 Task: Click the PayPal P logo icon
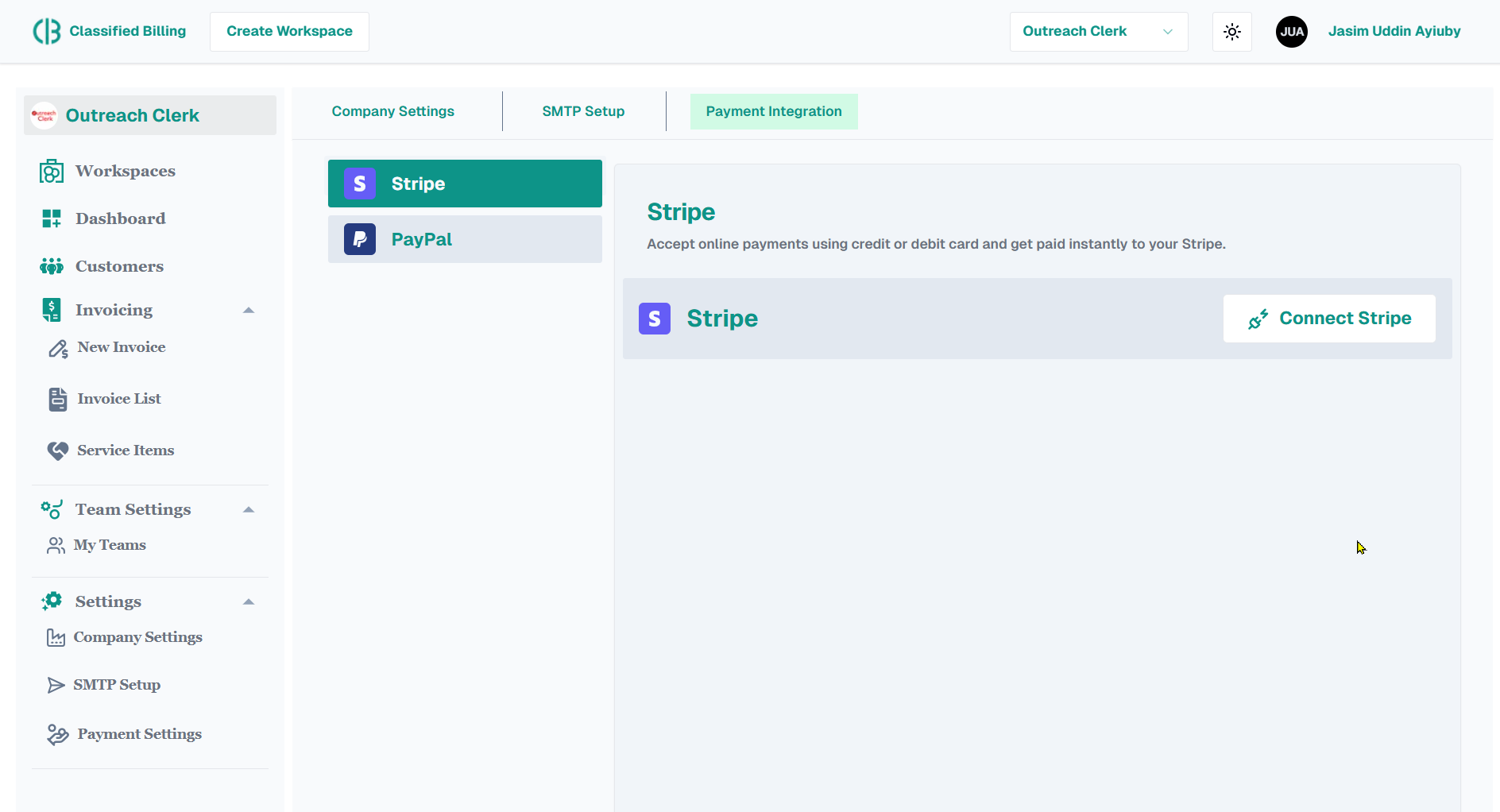click(x=360, y=239)
